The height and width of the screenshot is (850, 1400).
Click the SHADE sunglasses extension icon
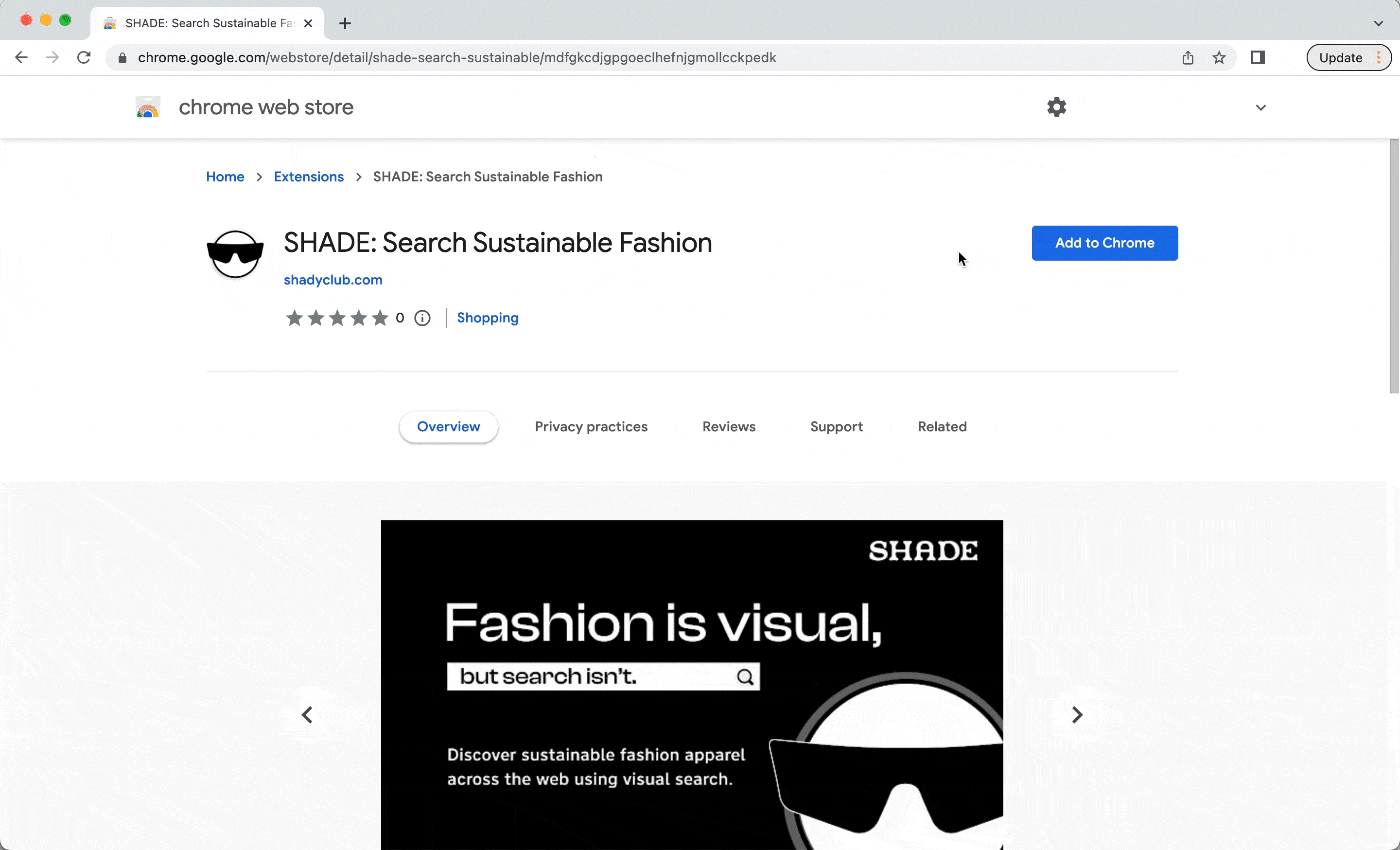pos(235,254)
